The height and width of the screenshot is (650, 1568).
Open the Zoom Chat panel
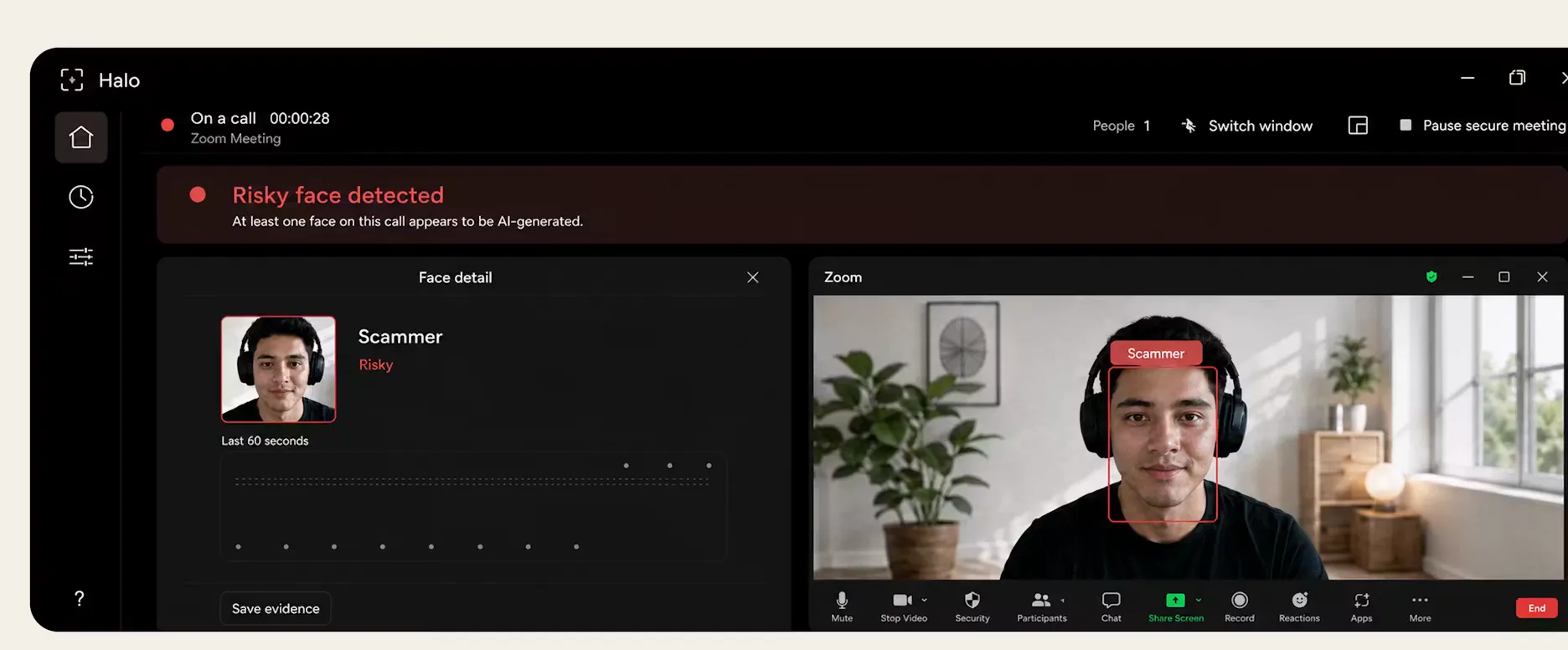[1112, 607]
